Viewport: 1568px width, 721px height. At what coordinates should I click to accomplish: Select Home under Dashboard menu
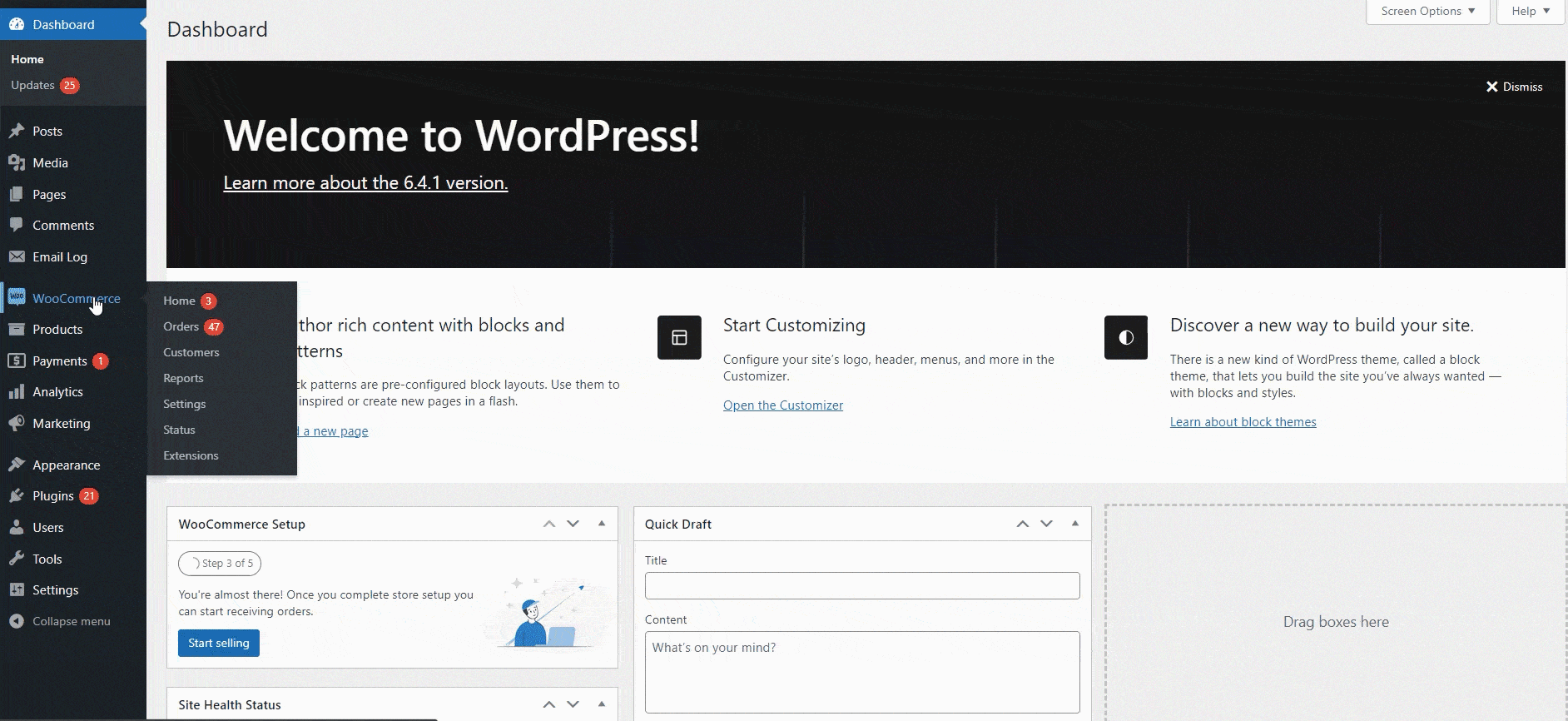tap(27, 59)
